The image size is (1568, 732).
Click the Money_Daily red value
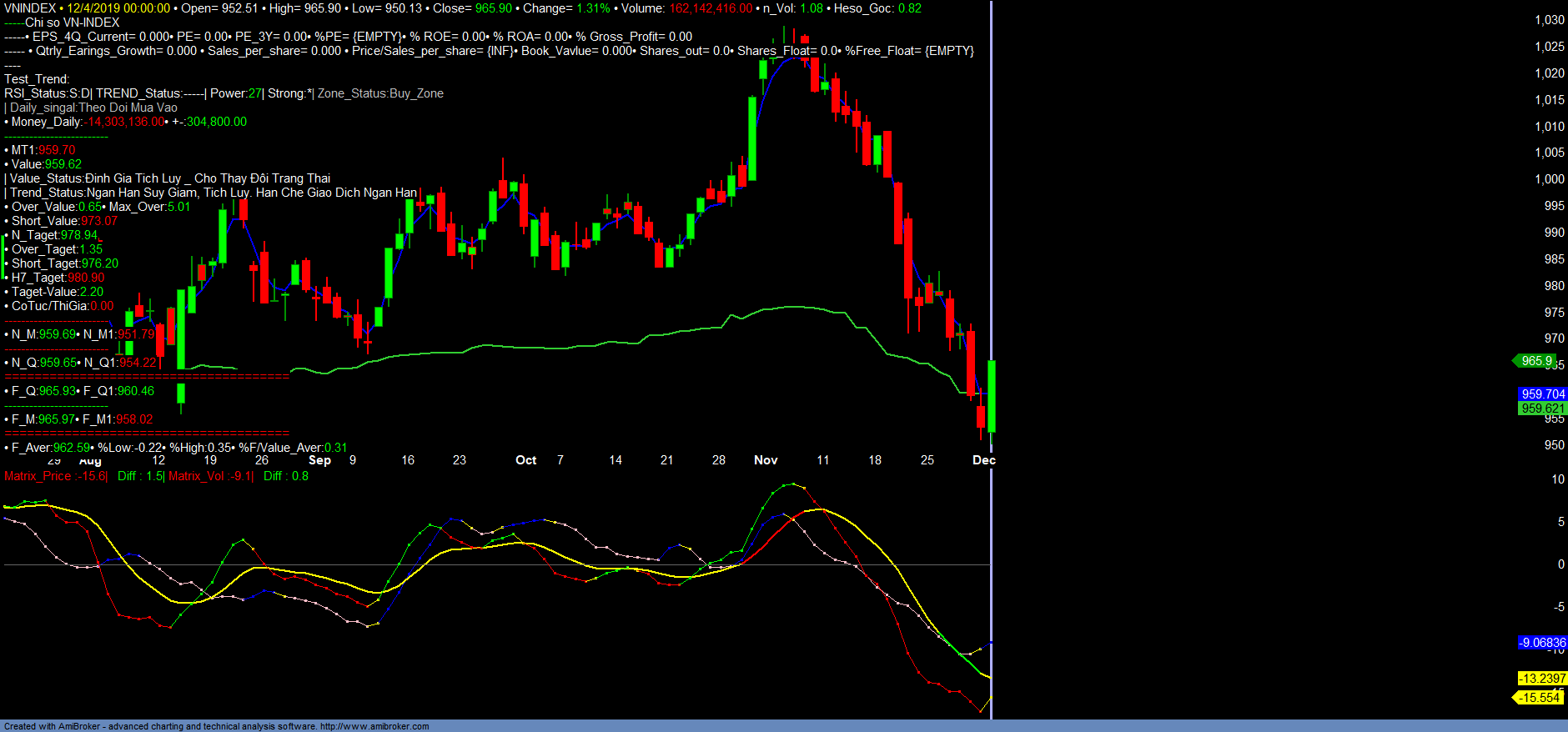126,122
